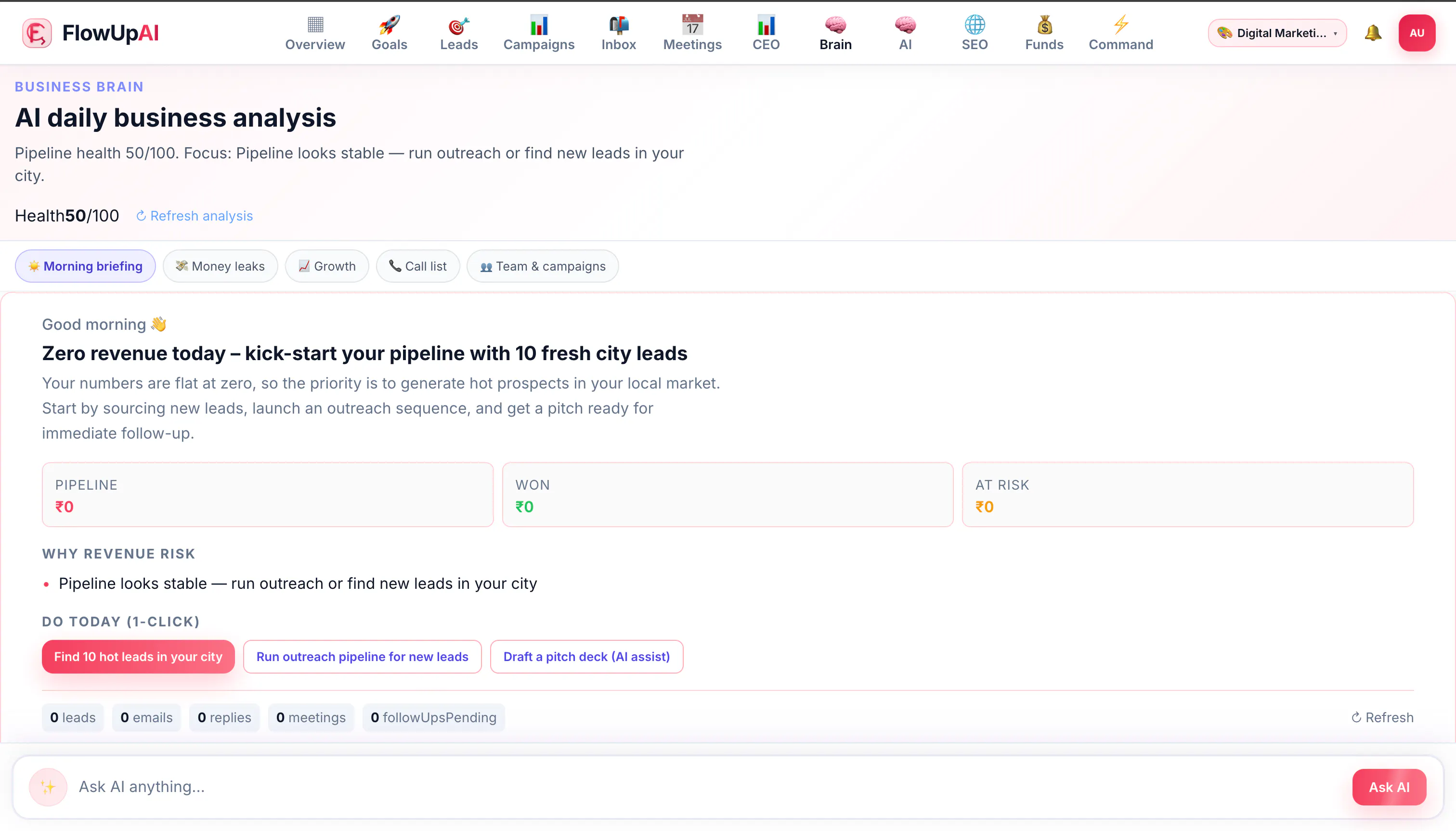Click the Health 50/100 score text

point(67,216)
